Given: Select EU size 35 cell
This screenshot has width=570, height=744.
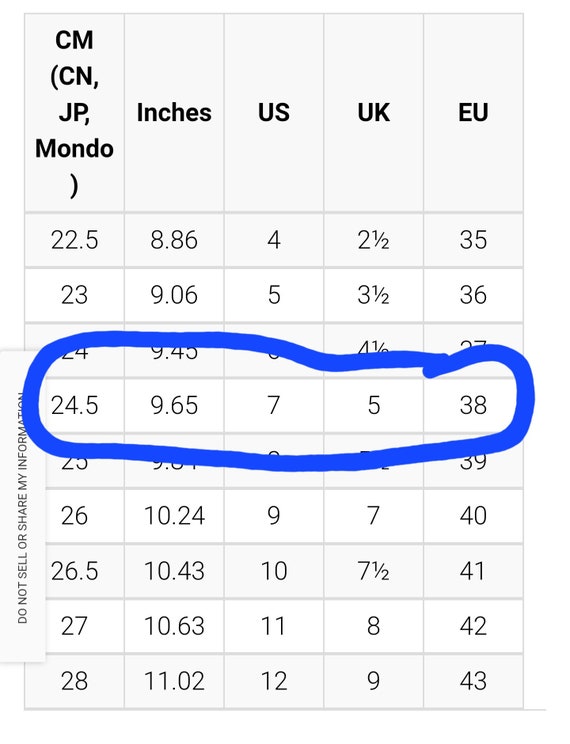Looking at the screenshot, I should pos(473,240).
